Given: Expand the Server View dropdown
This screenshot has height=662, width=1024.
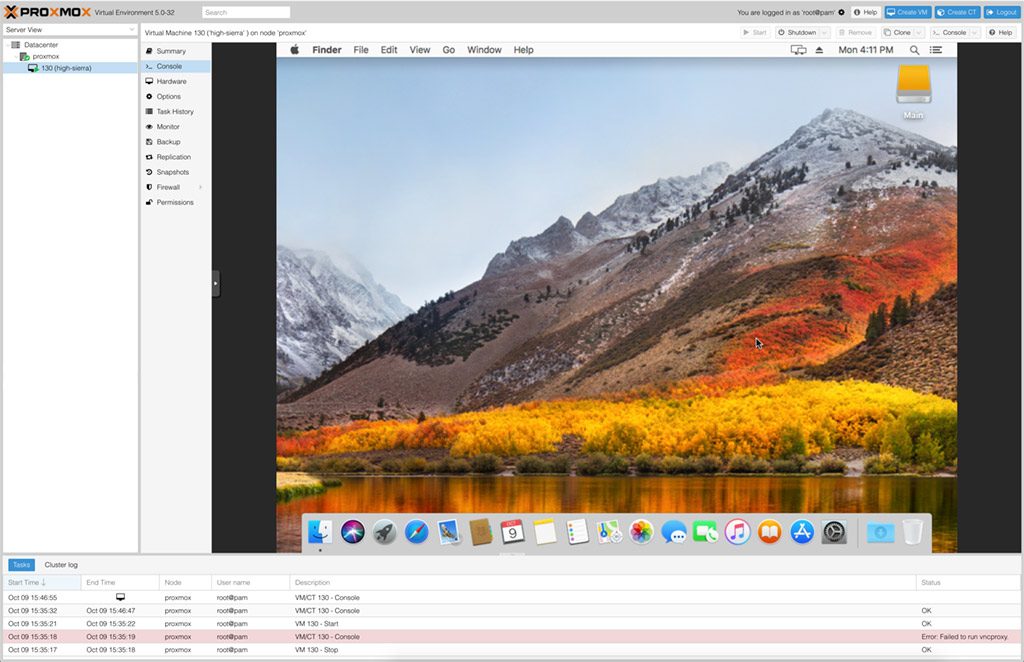Looking at the screenshot, I should tap(131, 30).
